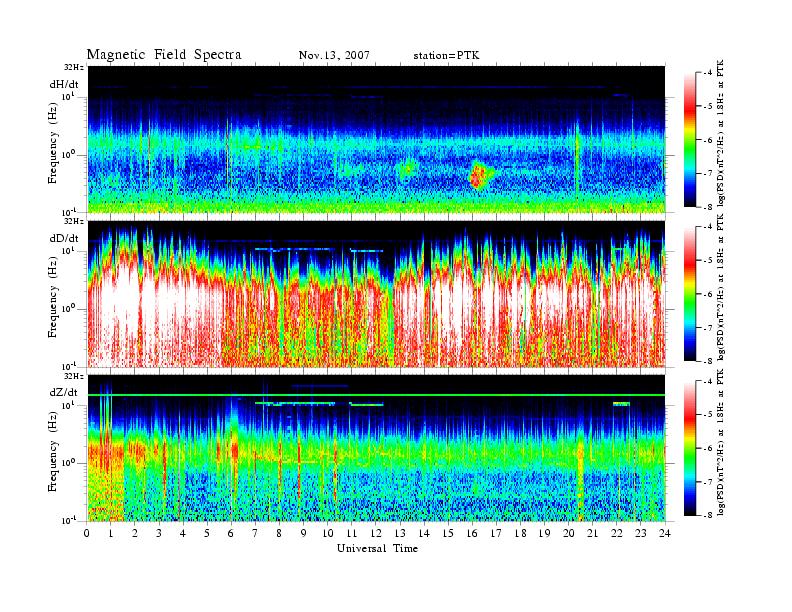Click hour label "0" on time axis
The height and width of the screenshot is (612, 792).
(x=87, y=533)
